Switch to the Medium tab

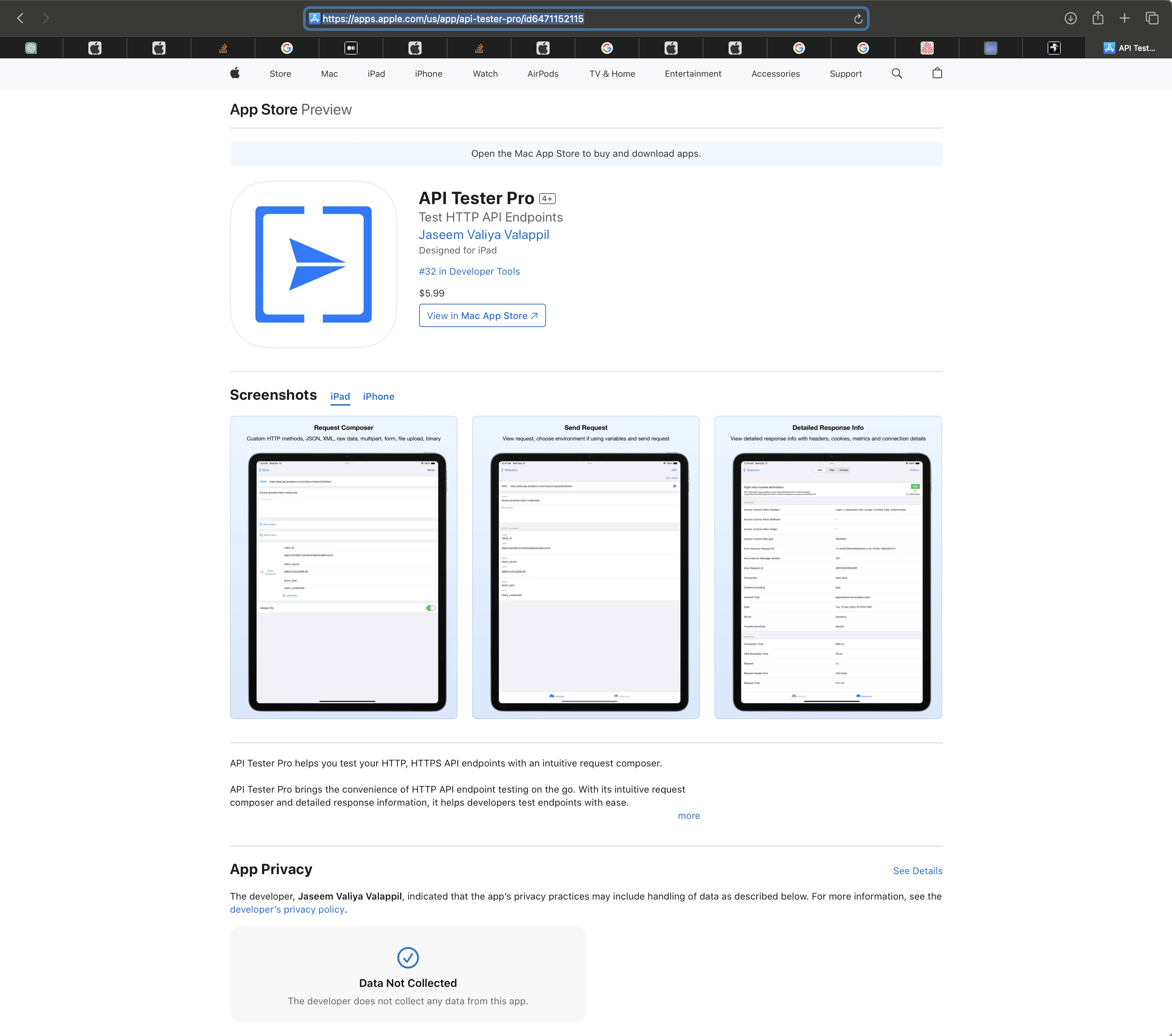351,48
